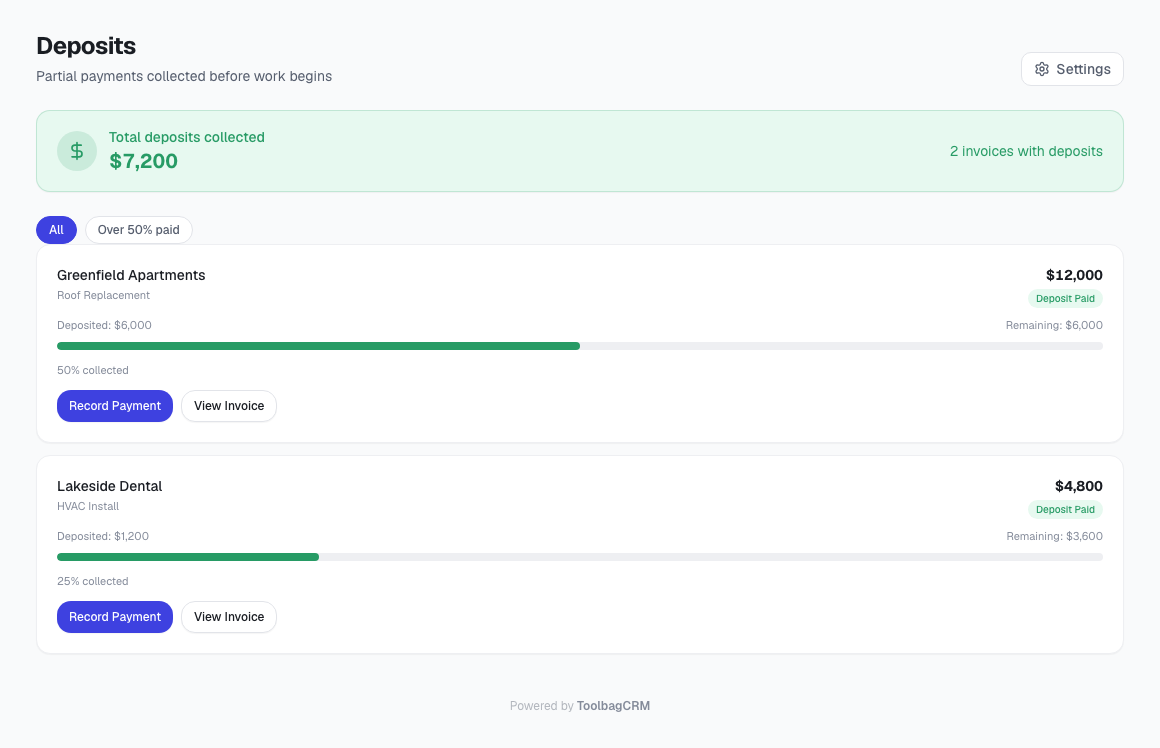Click '50% collected' text
1160x748 pixels.
(x=92, y=371)
